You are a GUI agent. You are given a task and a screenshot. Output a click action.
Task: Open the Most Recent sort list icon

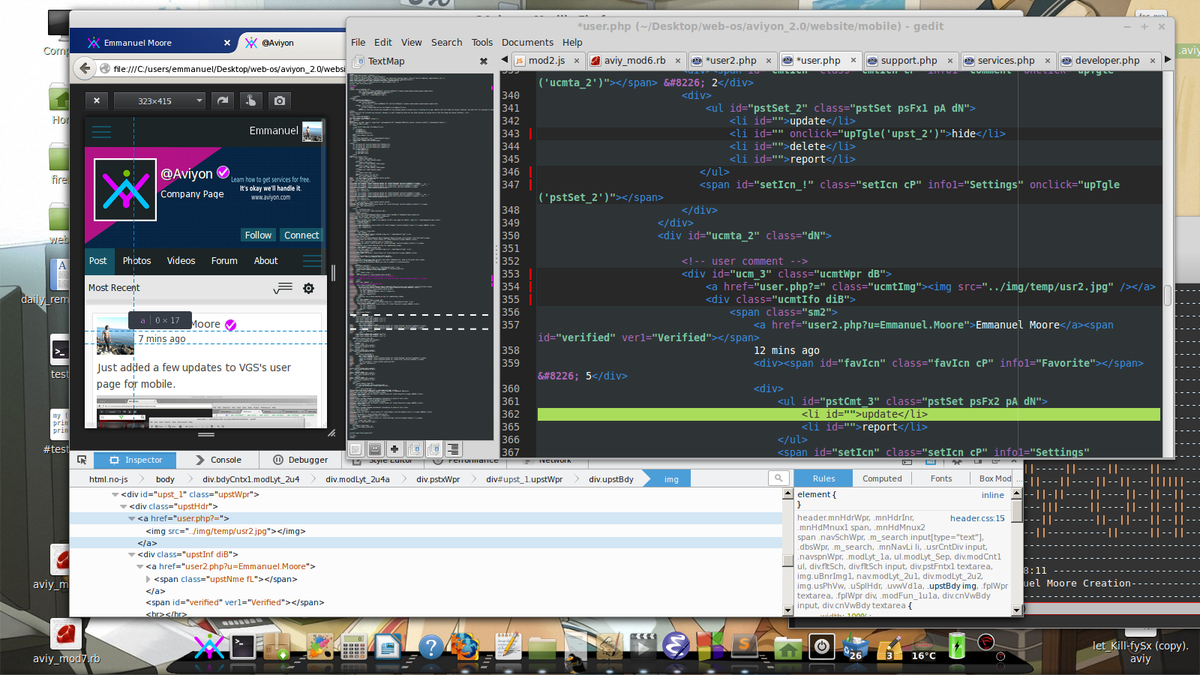[x=282, y=288]
